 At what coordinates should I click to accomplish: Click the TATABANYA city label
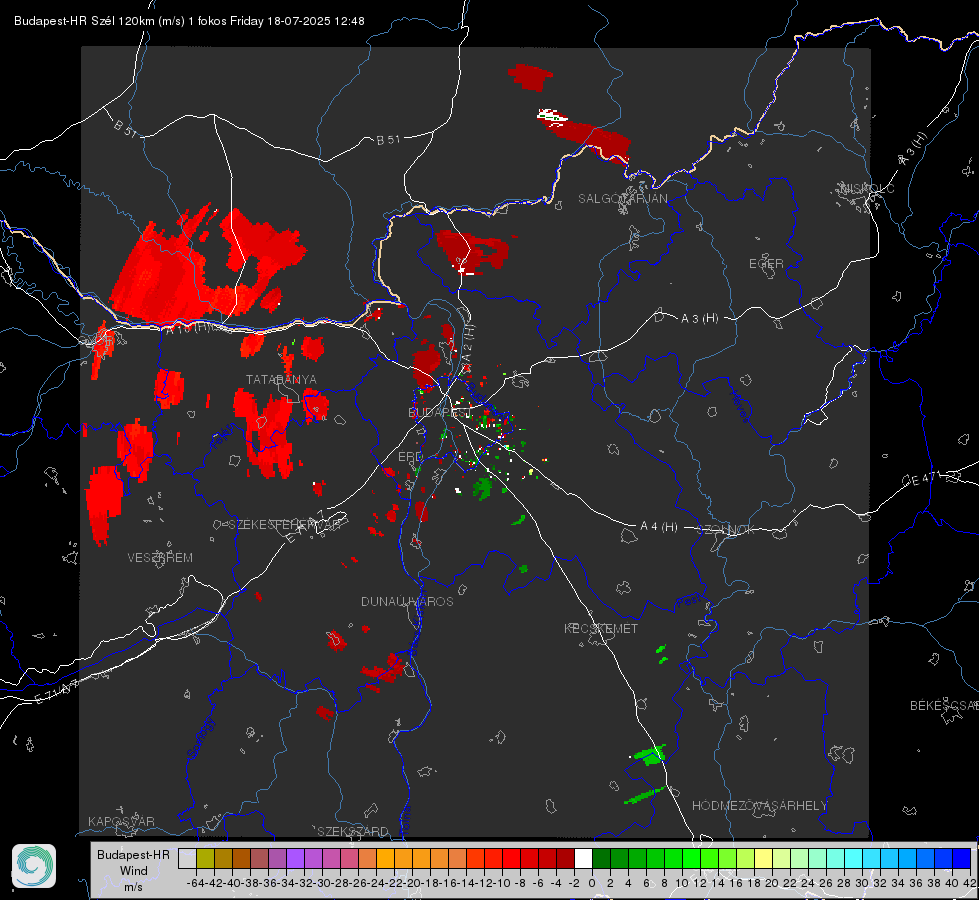[281, 380]
